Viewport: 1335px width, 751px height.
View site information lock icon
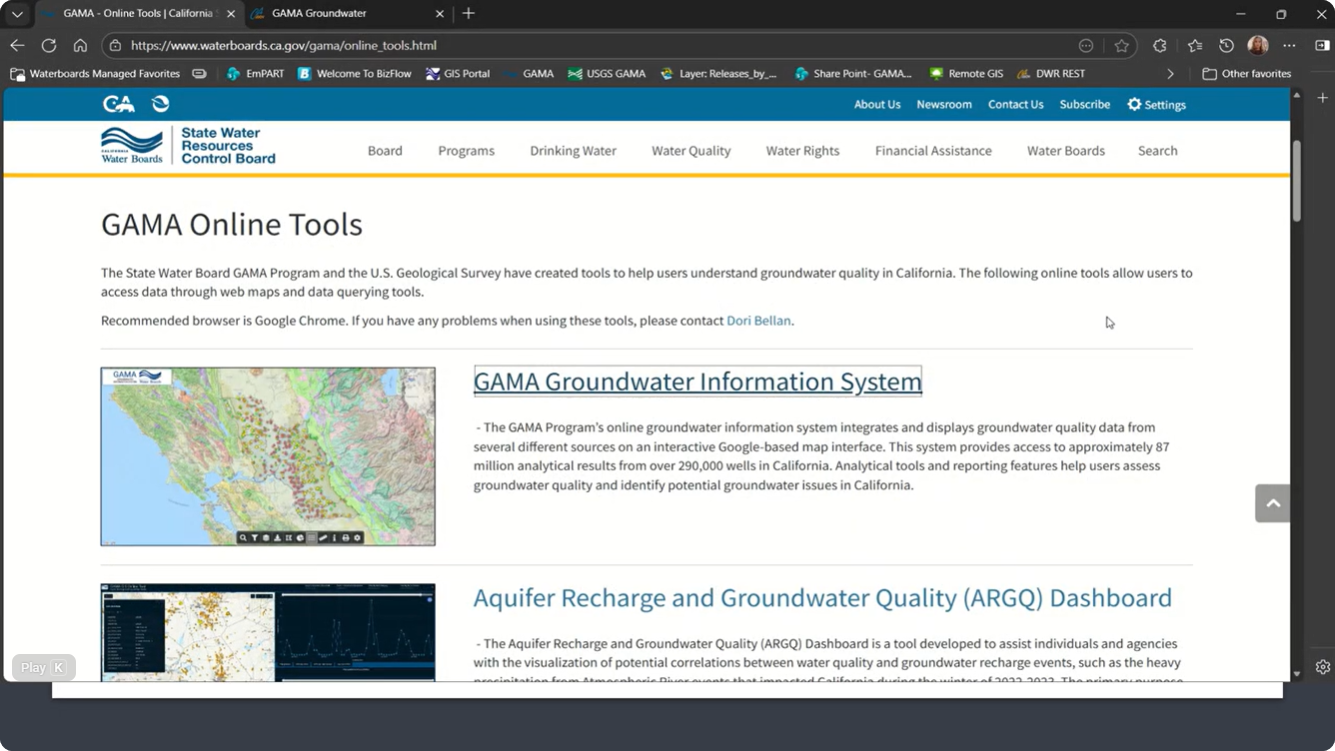coord(115,45)
